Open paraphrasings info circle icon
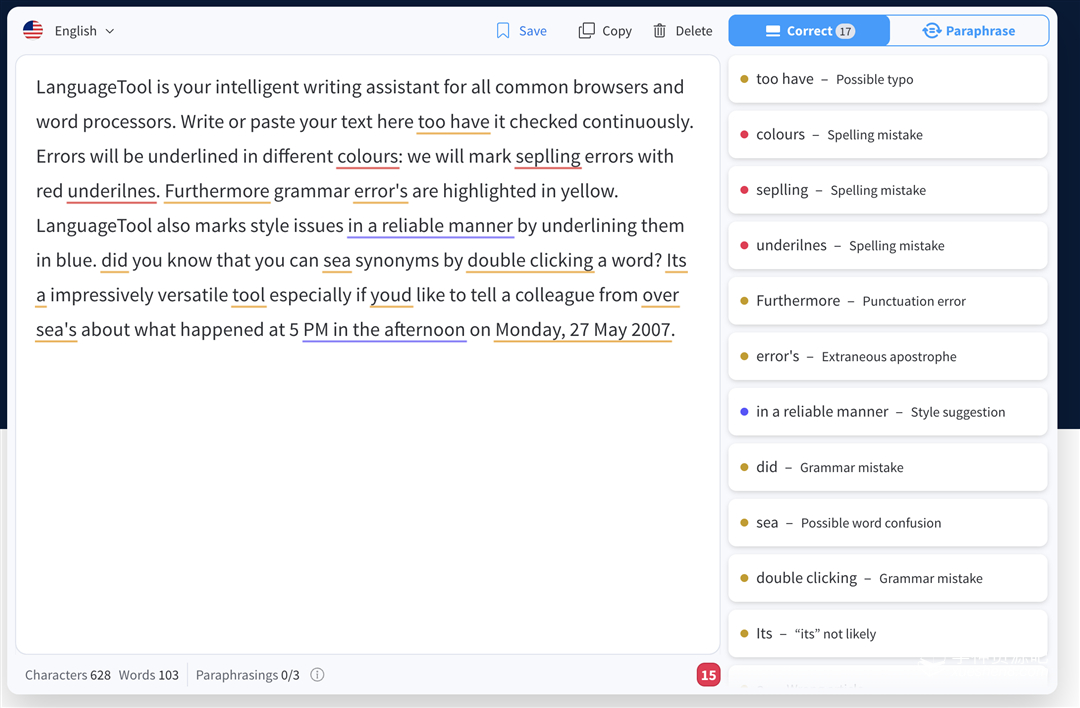 [x=317, y=675]
